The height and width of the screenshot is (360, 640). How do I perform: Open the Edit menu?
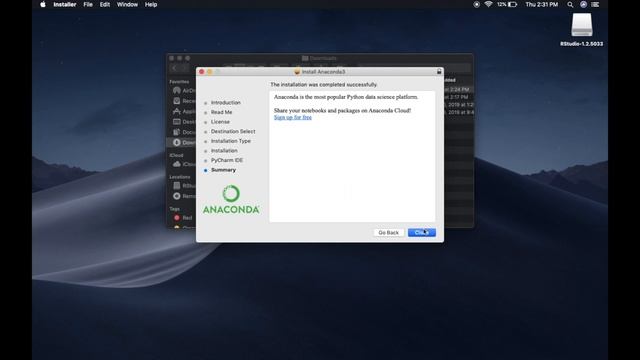point(105,4)
